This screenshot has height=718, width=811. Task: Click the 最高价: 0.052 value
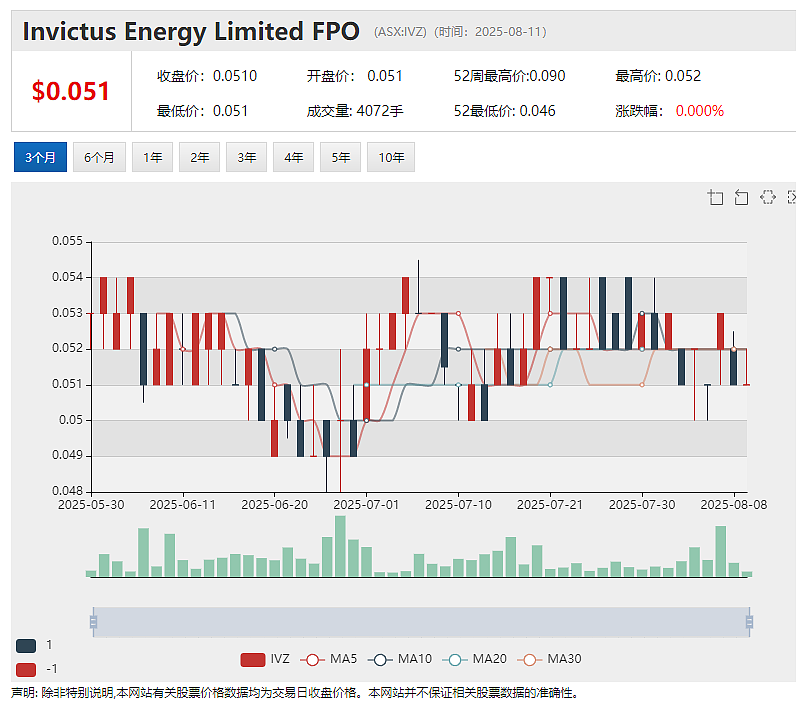[x=658, y=76]
